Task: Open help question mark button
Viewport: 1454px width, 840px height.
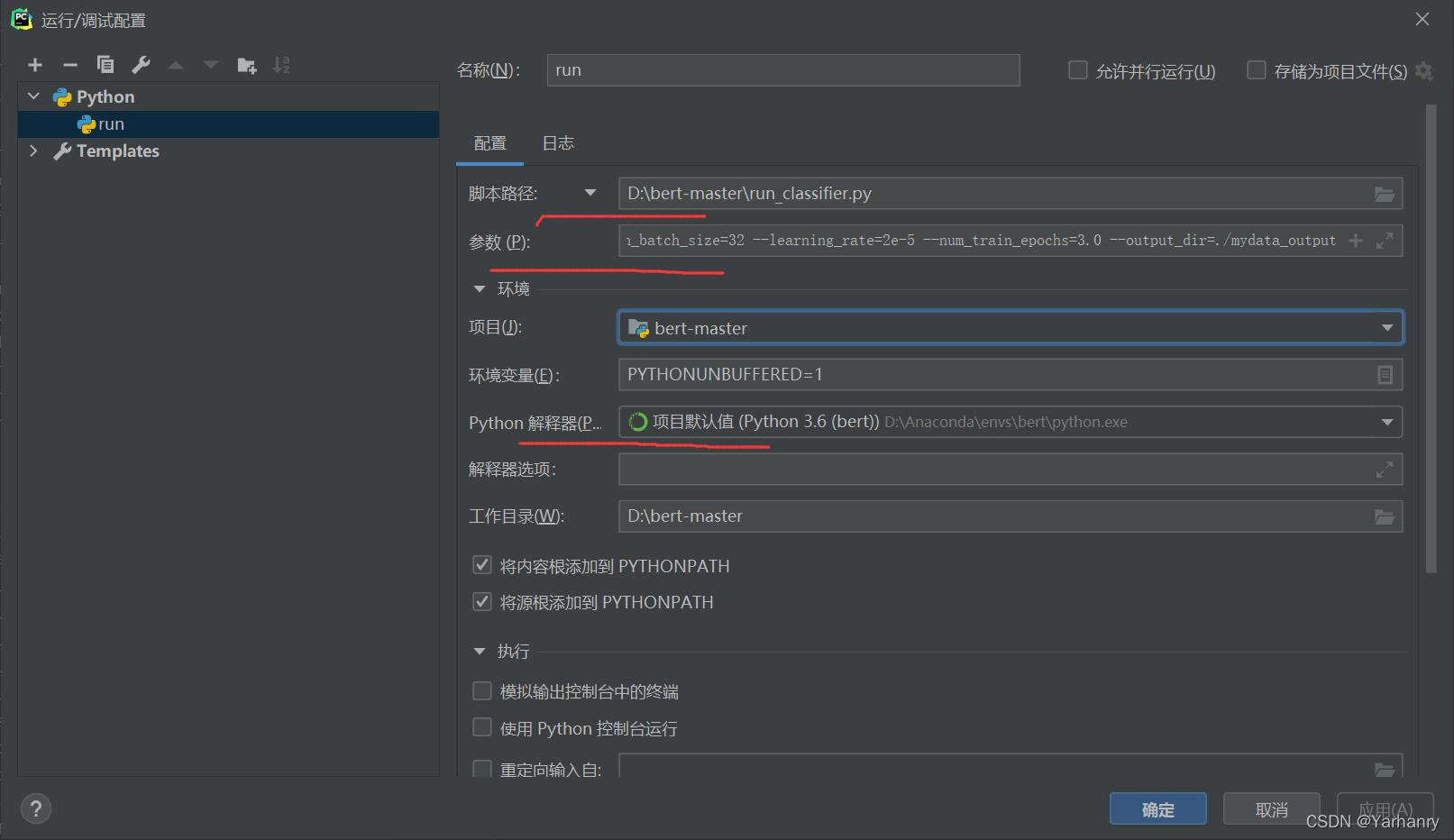Action: click(36, 808)
